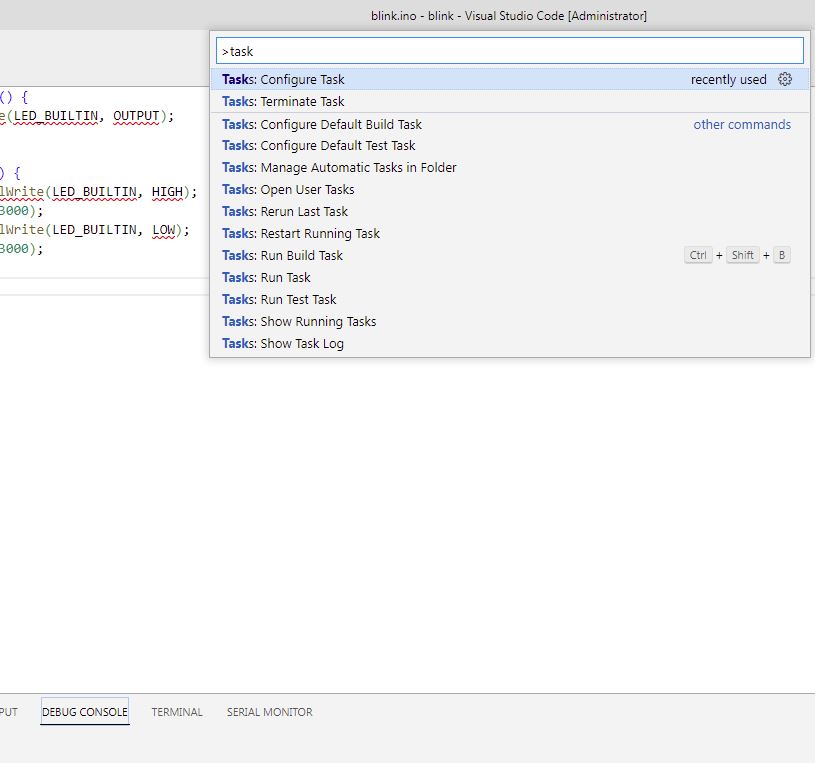Select Tasks: Run Task entry
815x763 pixels.
(266, 278)
